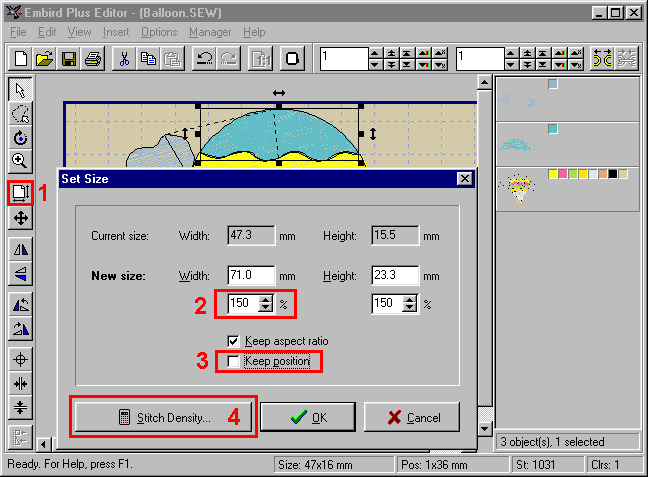Close the Set Size dialog with X
Screen dimensions: 648x477
[x=465, y=179]
